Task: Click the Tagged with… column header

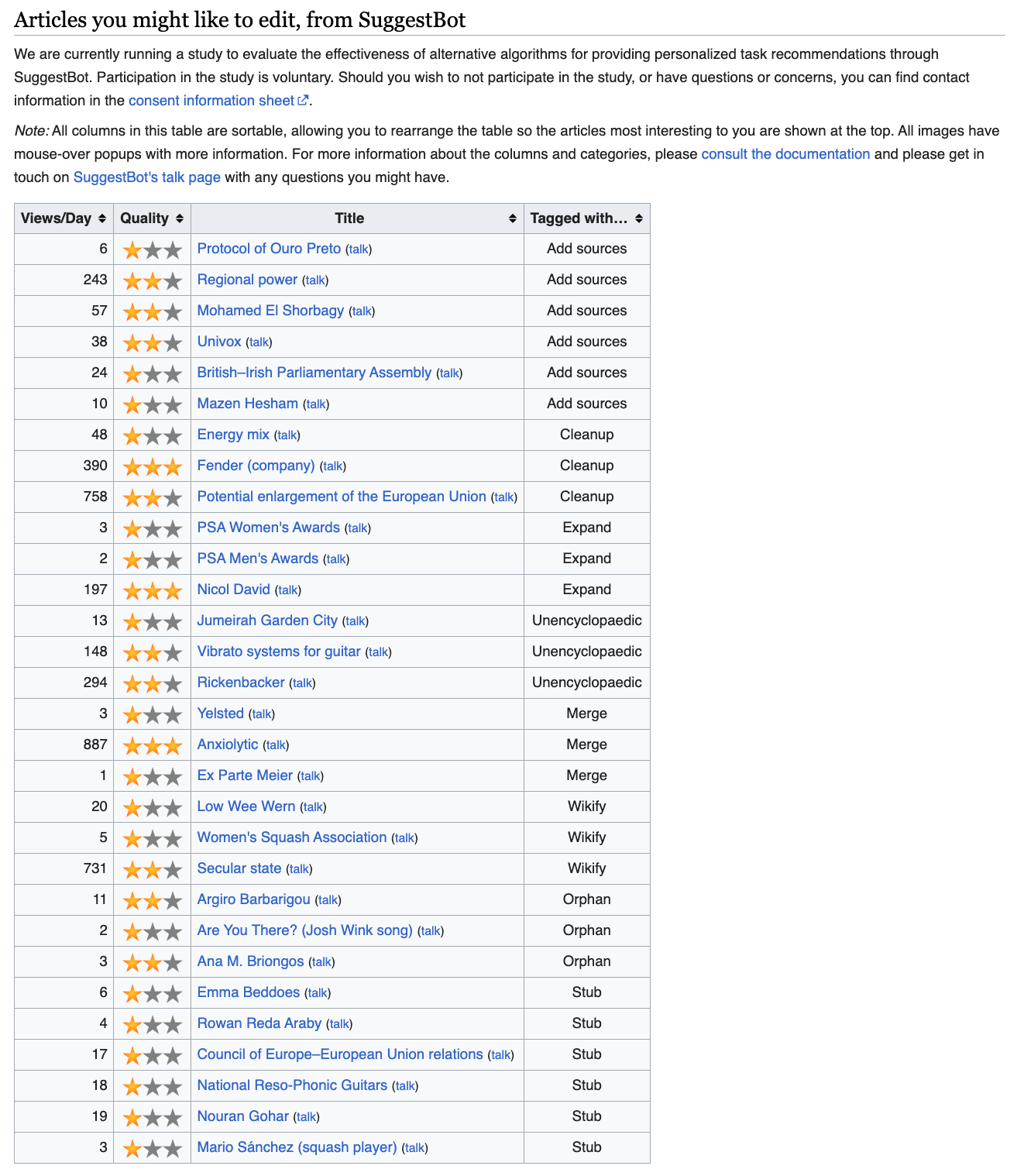Action: click(587, 218)
